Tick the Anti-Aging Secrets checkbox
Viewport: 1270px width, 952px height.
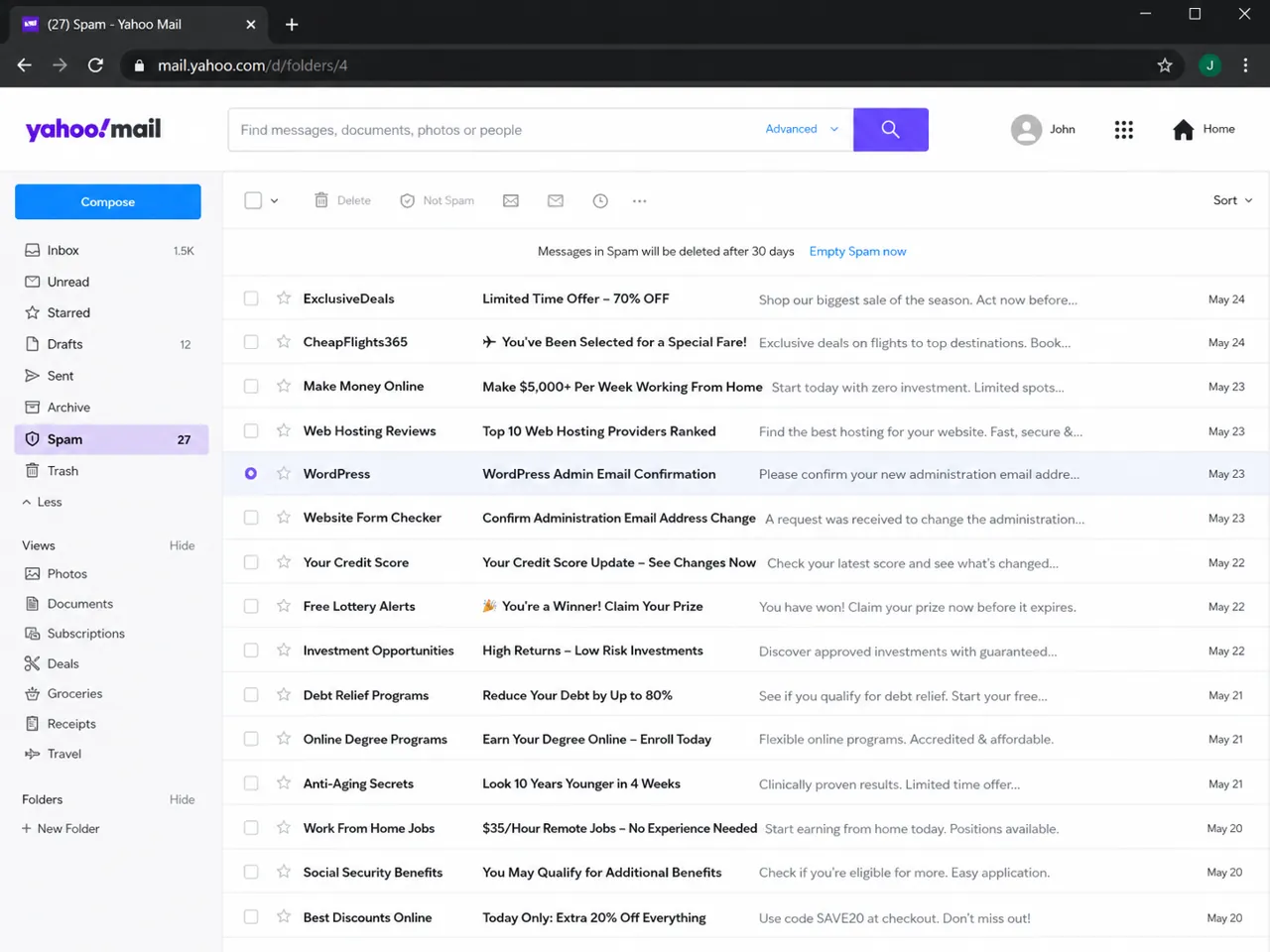point(251,783)
